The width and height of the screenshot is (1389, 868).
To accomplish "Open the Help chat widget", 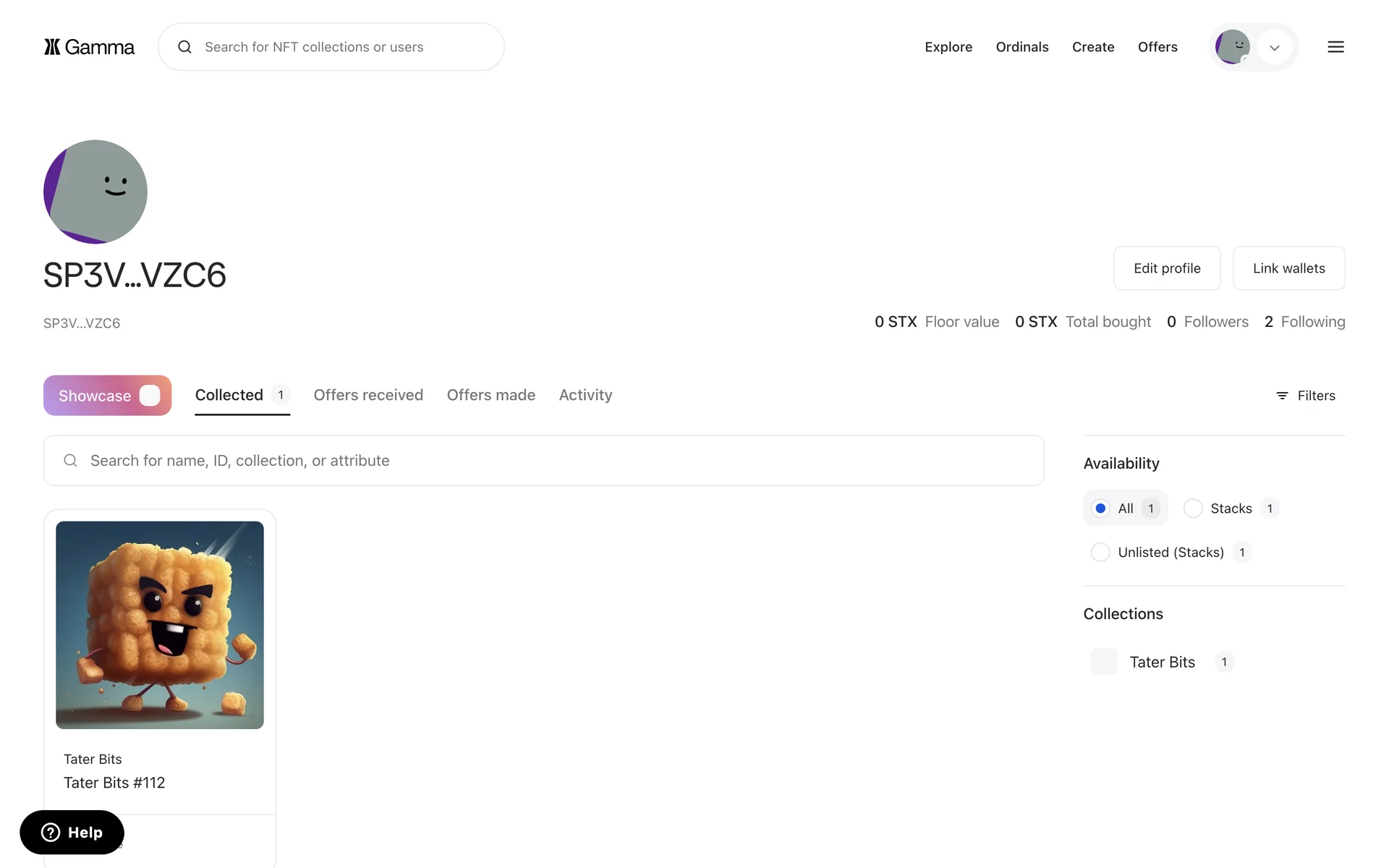I will (72, 833).
